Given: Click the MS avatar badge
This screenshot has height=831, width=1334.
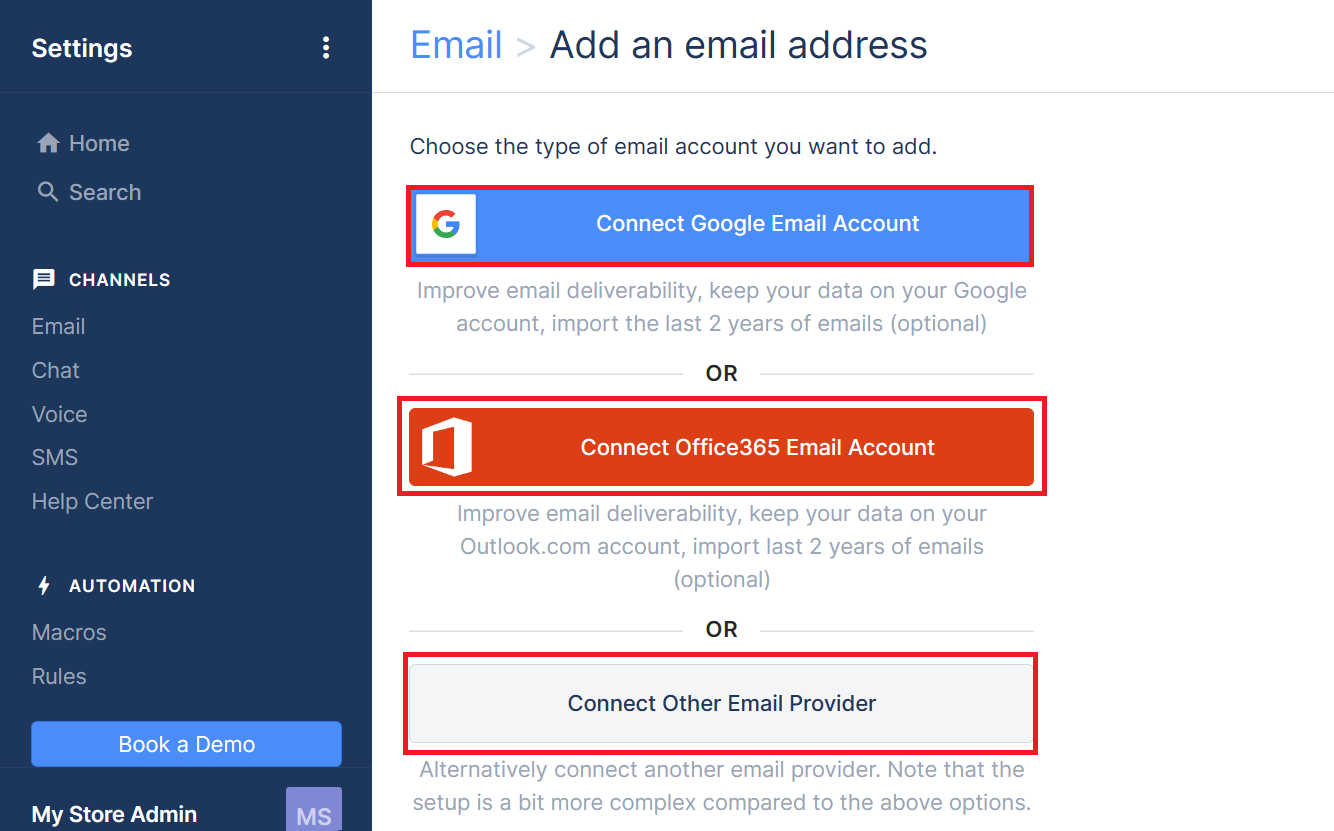Looking at the screenshot, I should click(314, 809).
